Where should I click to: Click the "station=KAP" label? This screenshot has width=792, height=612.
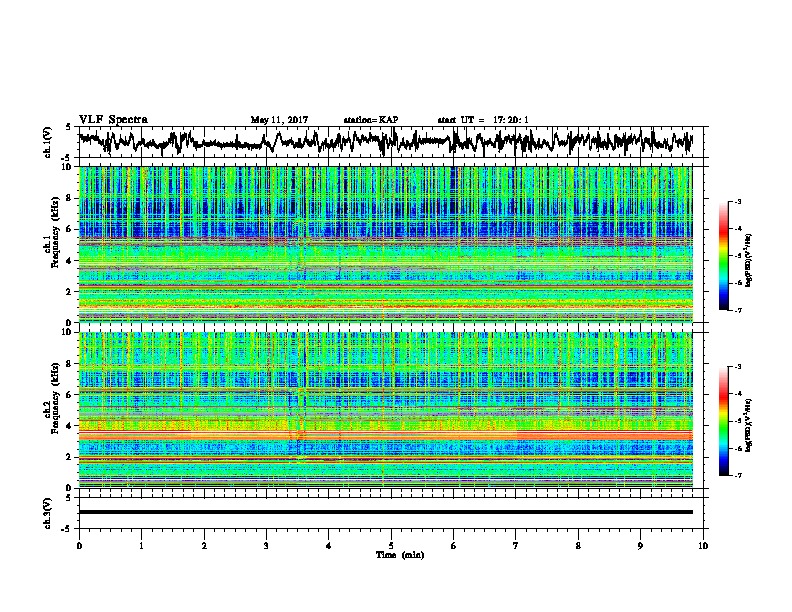[371, 120]
